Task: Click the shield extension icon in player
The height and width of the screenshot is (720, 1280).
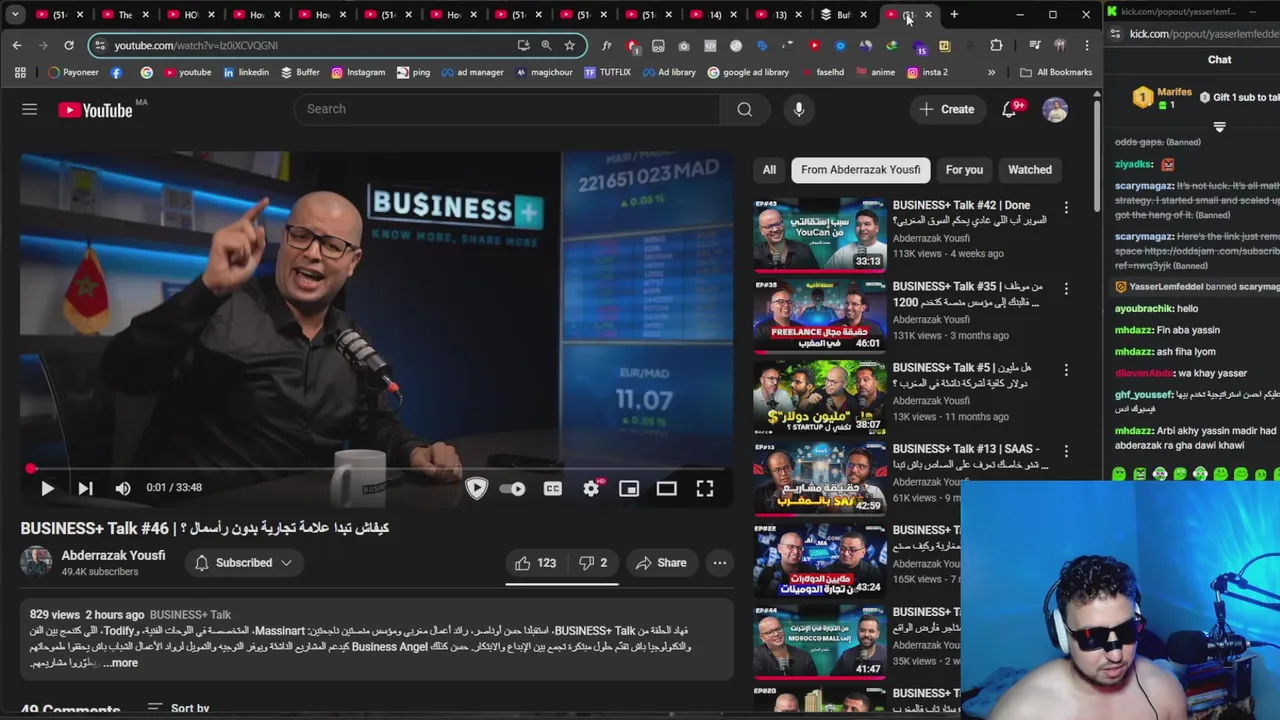Action: click(476, 488)
